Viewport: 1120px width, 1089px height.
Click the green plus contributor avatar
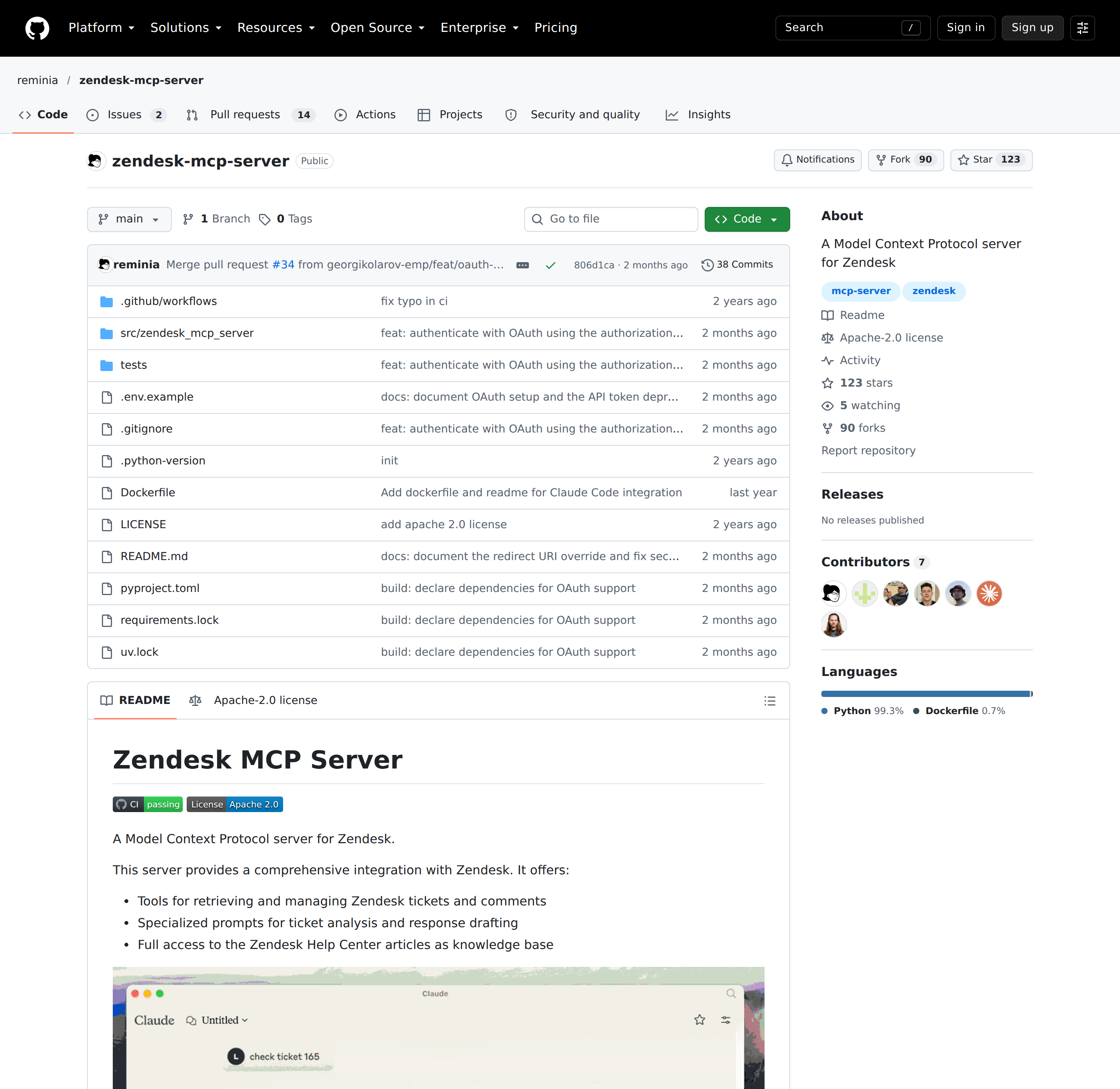coord(864,594)
